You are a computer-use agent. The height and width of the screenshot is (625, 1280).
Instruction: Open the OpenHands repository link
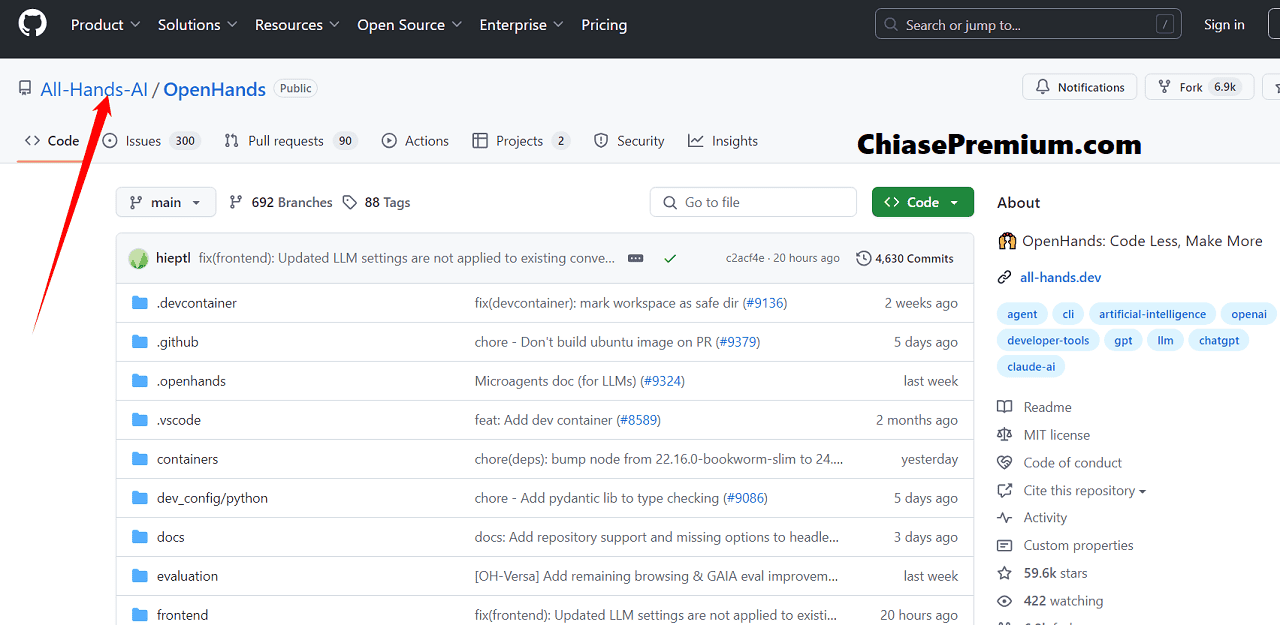point(215,89)
